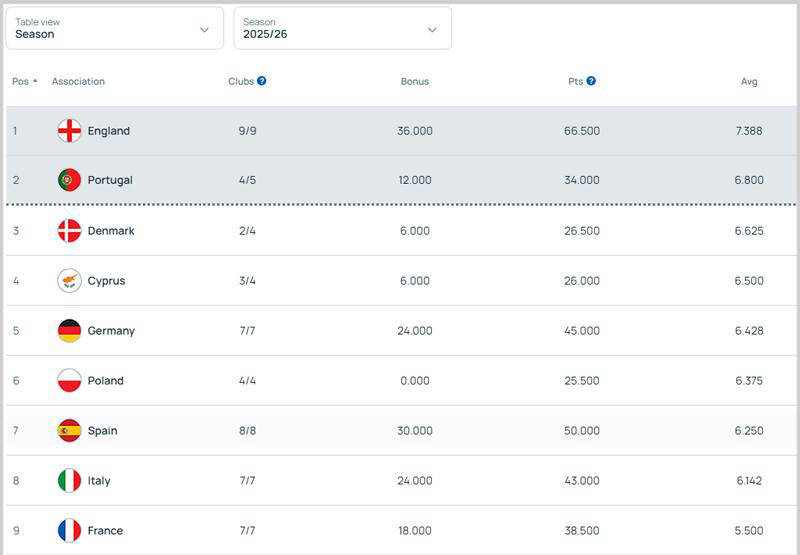Screen dimensions: 800x555
Task: Click the Germany flag icon
Action: click(x=69, y=331)
